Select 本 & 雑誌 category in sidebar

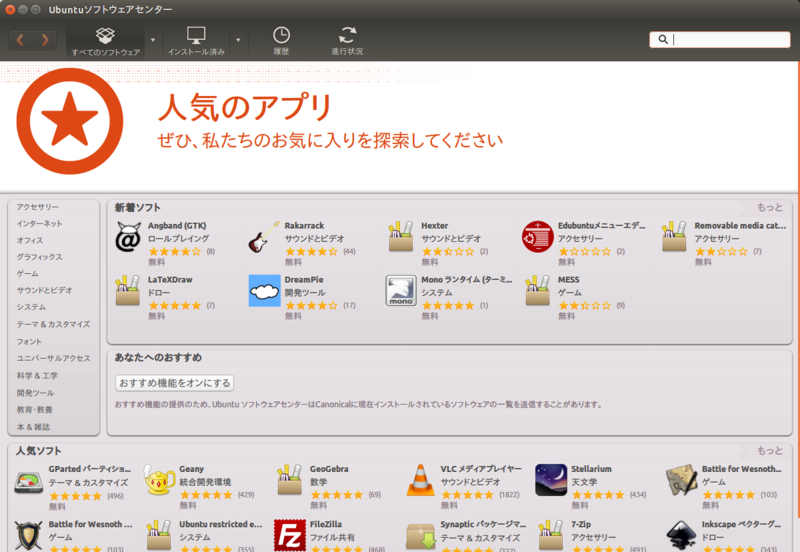[33, 427]
